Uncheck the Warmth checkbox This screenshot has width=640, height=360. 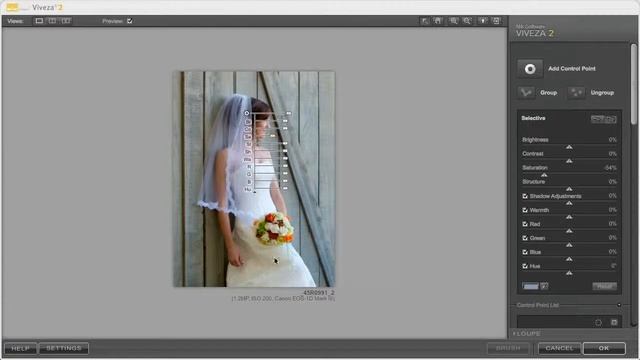coord(525,210)
